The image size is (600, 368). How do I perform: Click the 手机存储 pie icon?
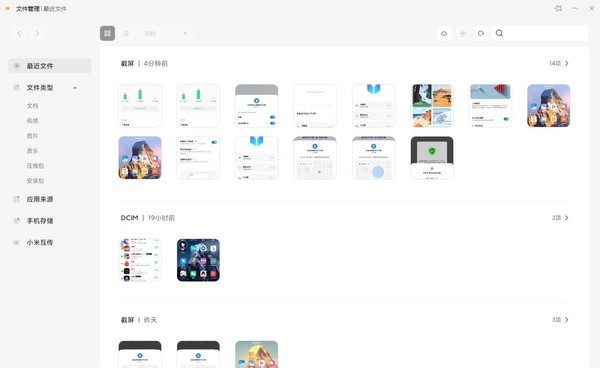point(16,221)
